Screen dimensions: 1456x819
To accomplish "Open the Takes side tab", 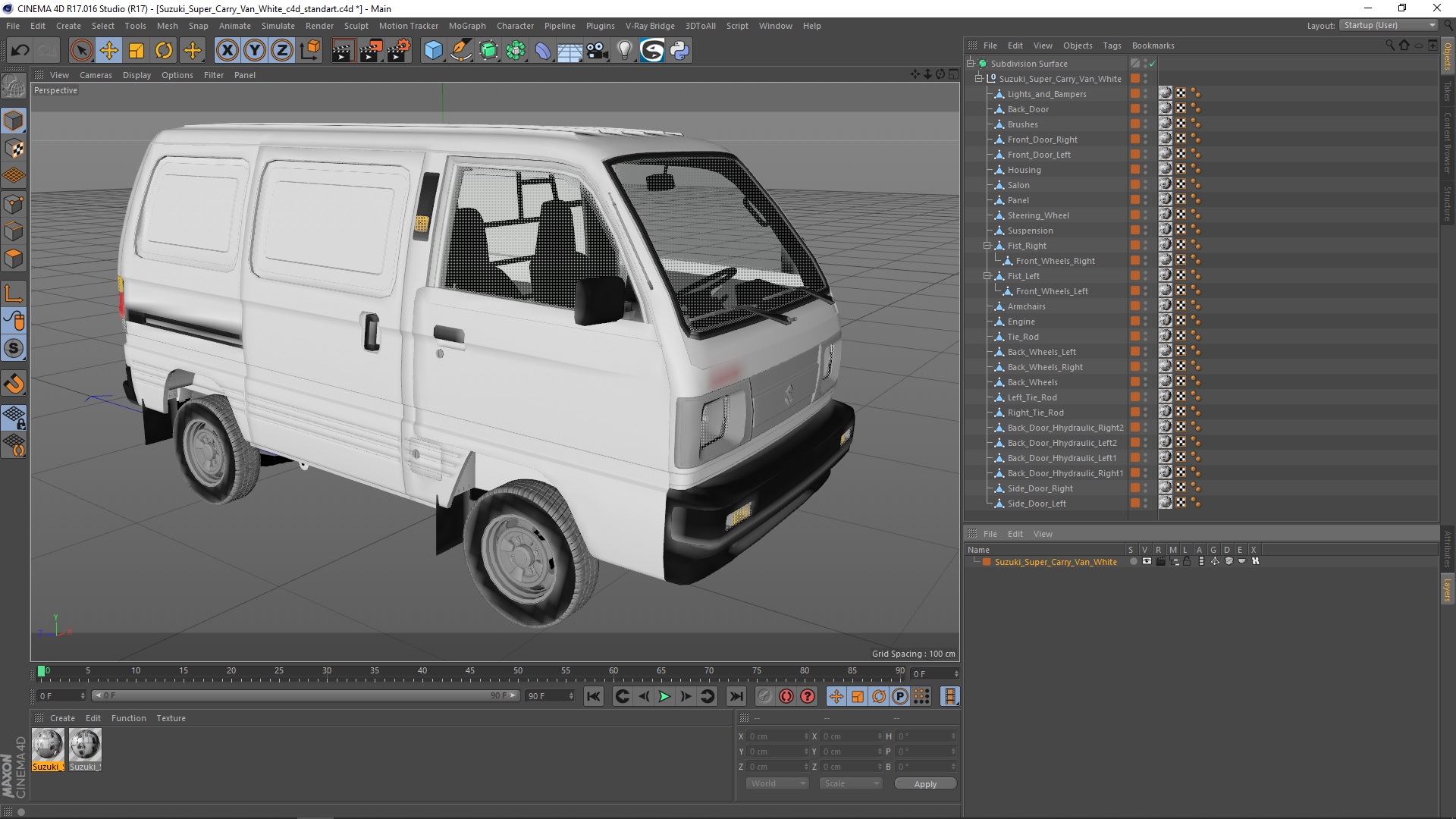I will click(x=1447, y=91).
